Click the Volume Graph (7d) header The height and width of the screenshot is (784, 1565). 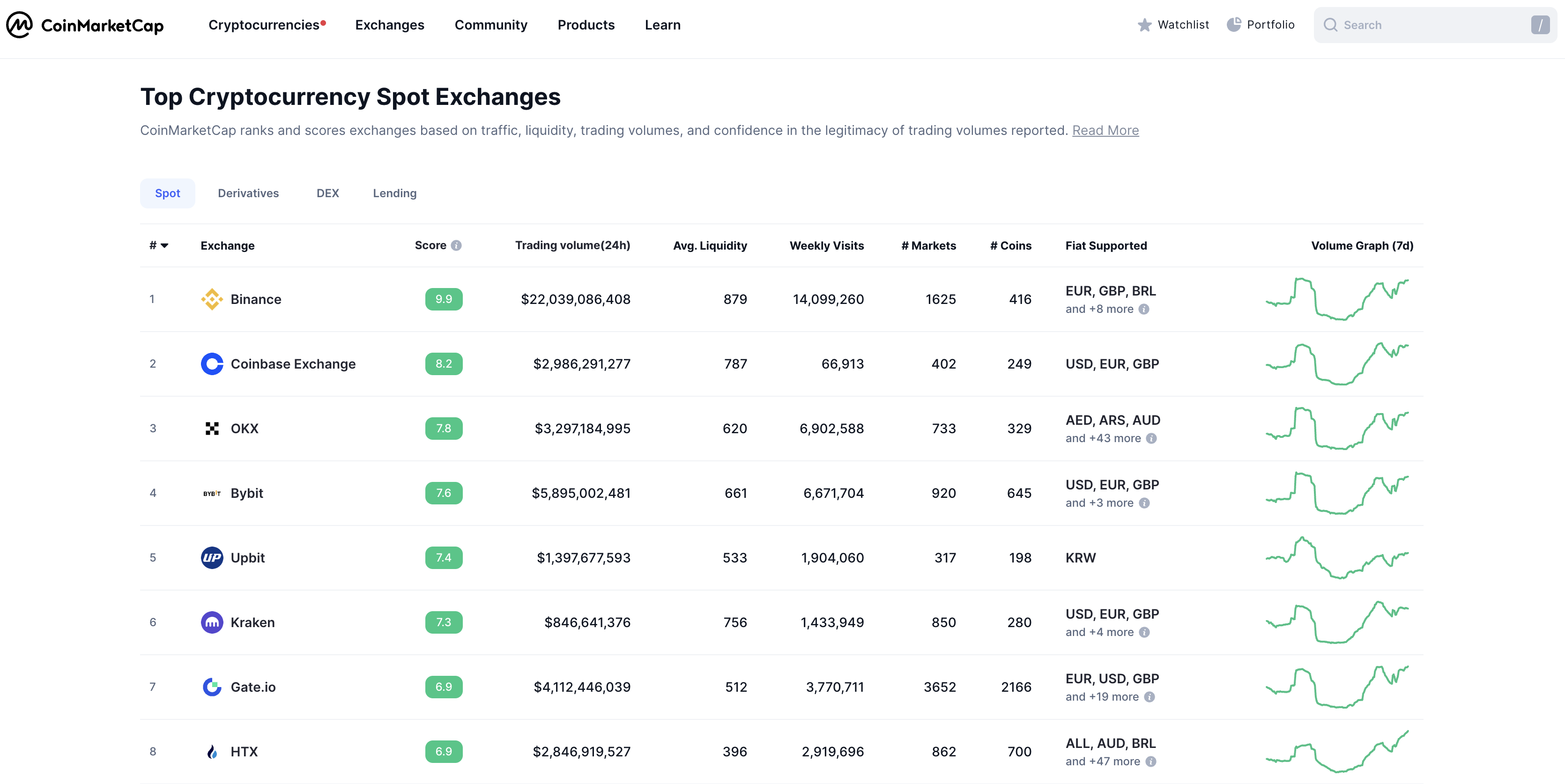tap(1362, 245)
